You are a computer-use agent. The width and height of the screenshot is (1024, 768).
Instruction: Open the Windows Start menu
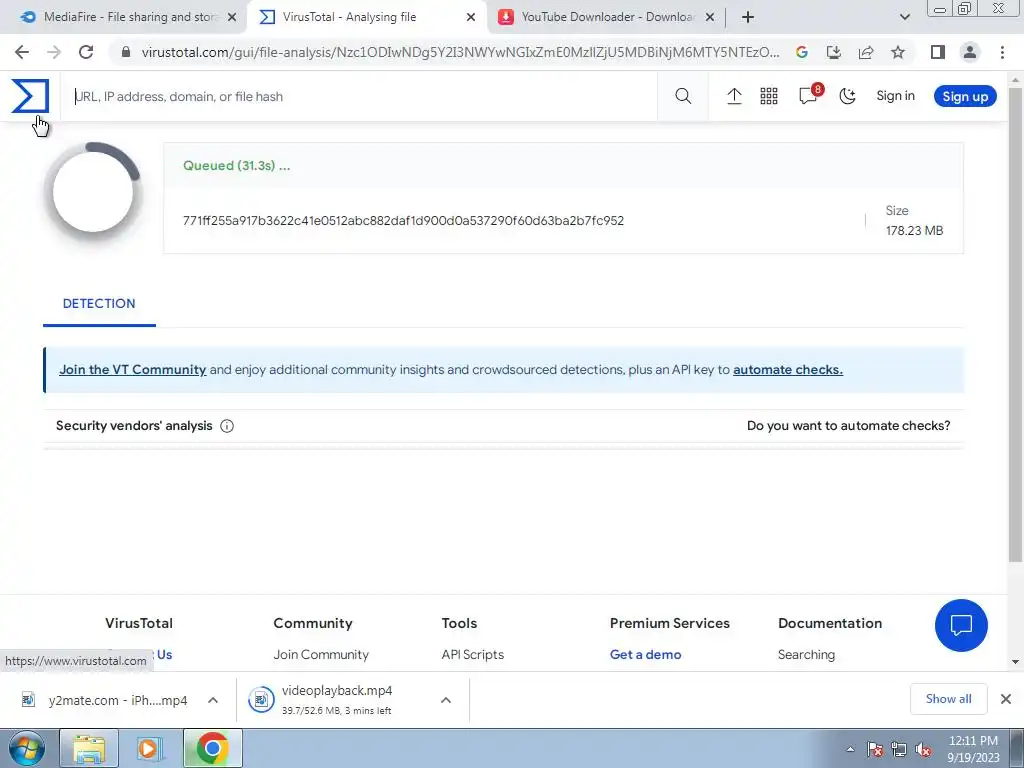click(x=27, y=748)
